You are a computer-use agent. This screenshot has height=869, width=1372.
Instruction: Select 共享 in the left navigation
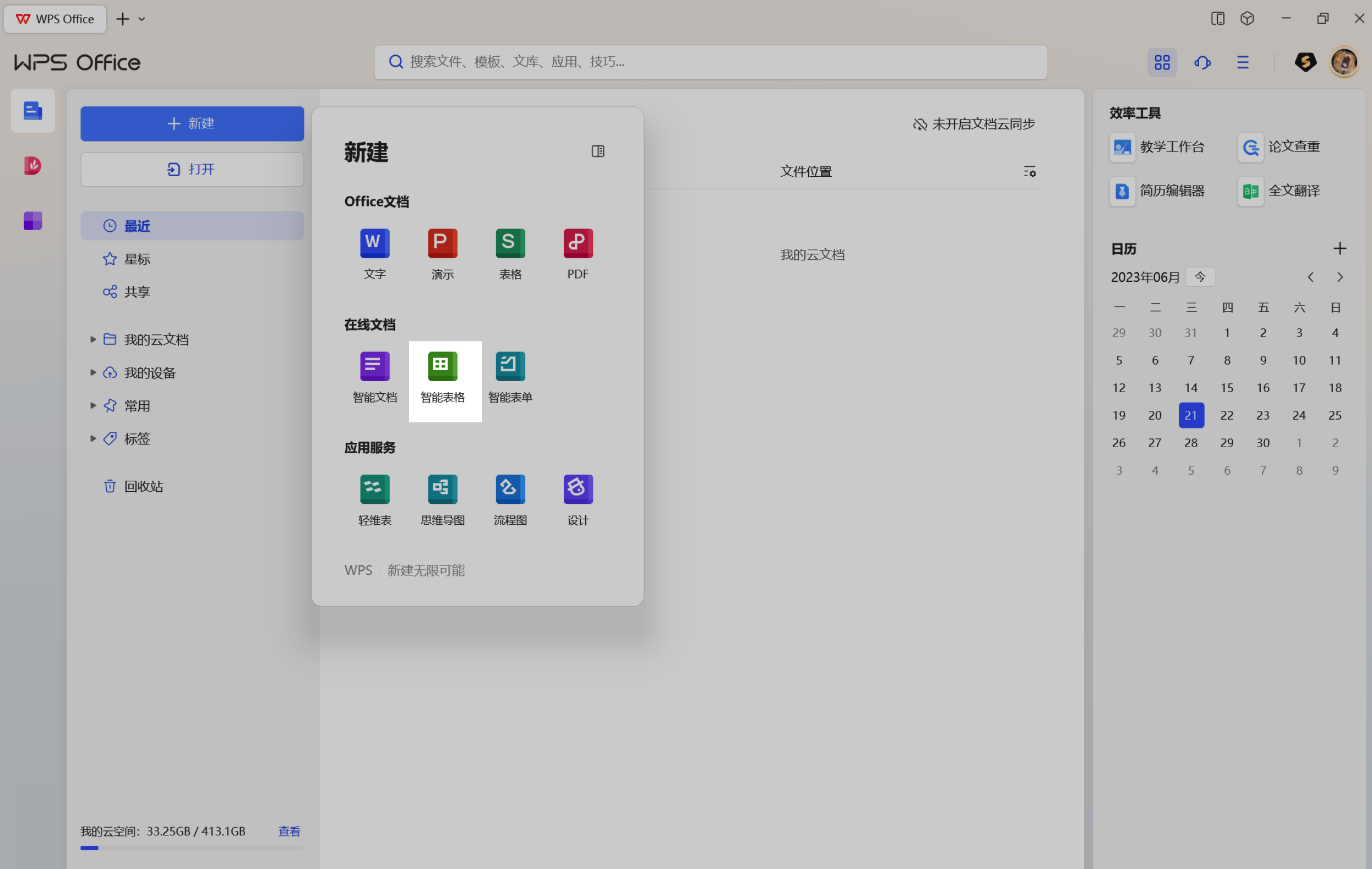[137, 292]
